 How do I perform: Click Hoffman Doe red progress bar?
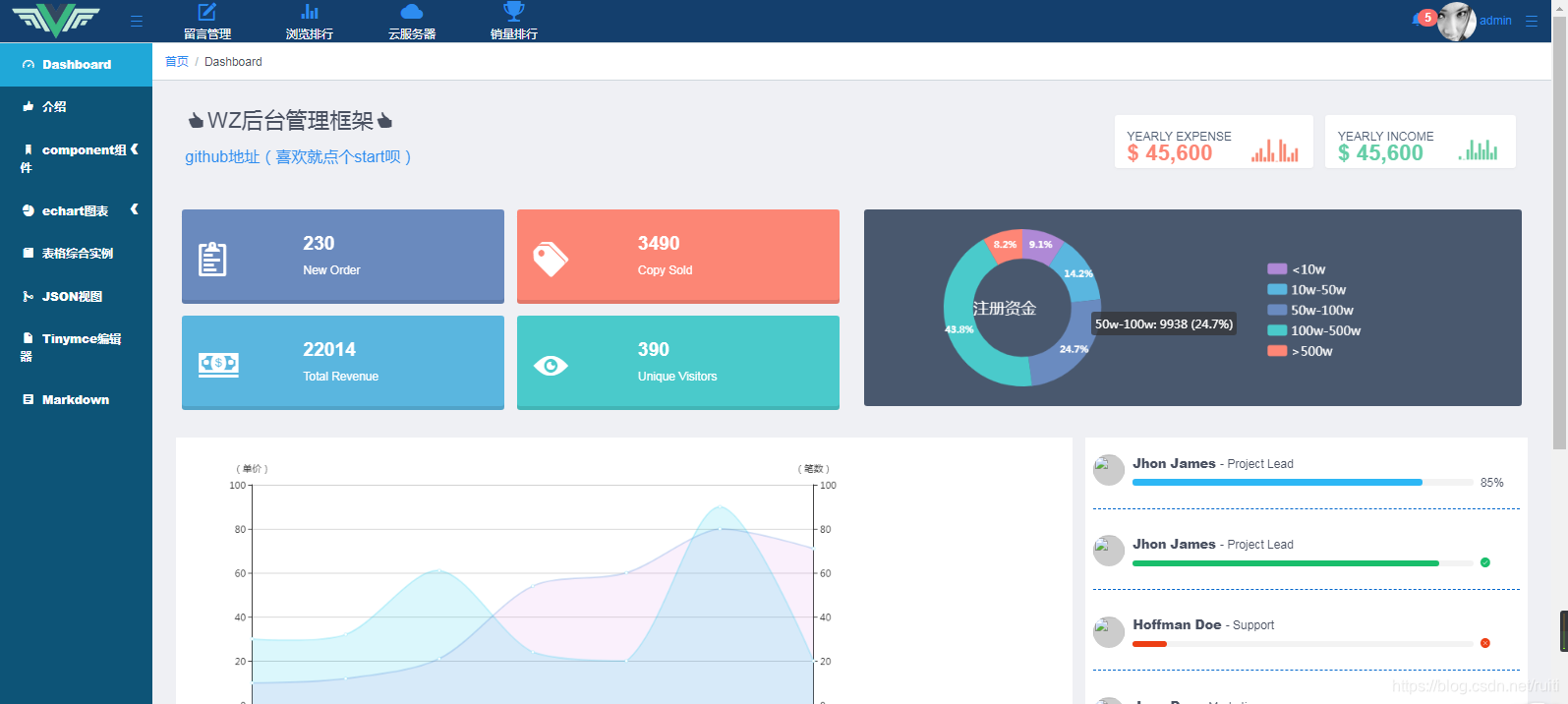point(1303,644)
